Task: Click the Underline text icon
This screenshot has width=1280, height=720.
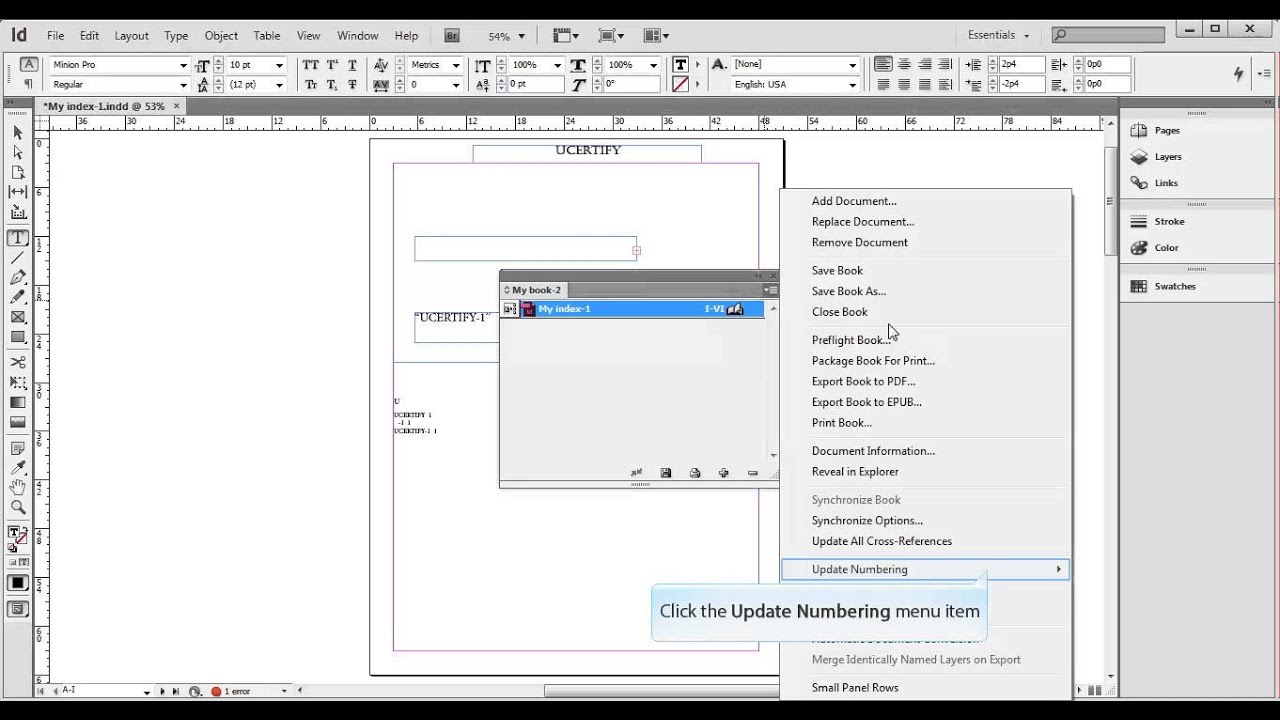Action: coord(352,65)
